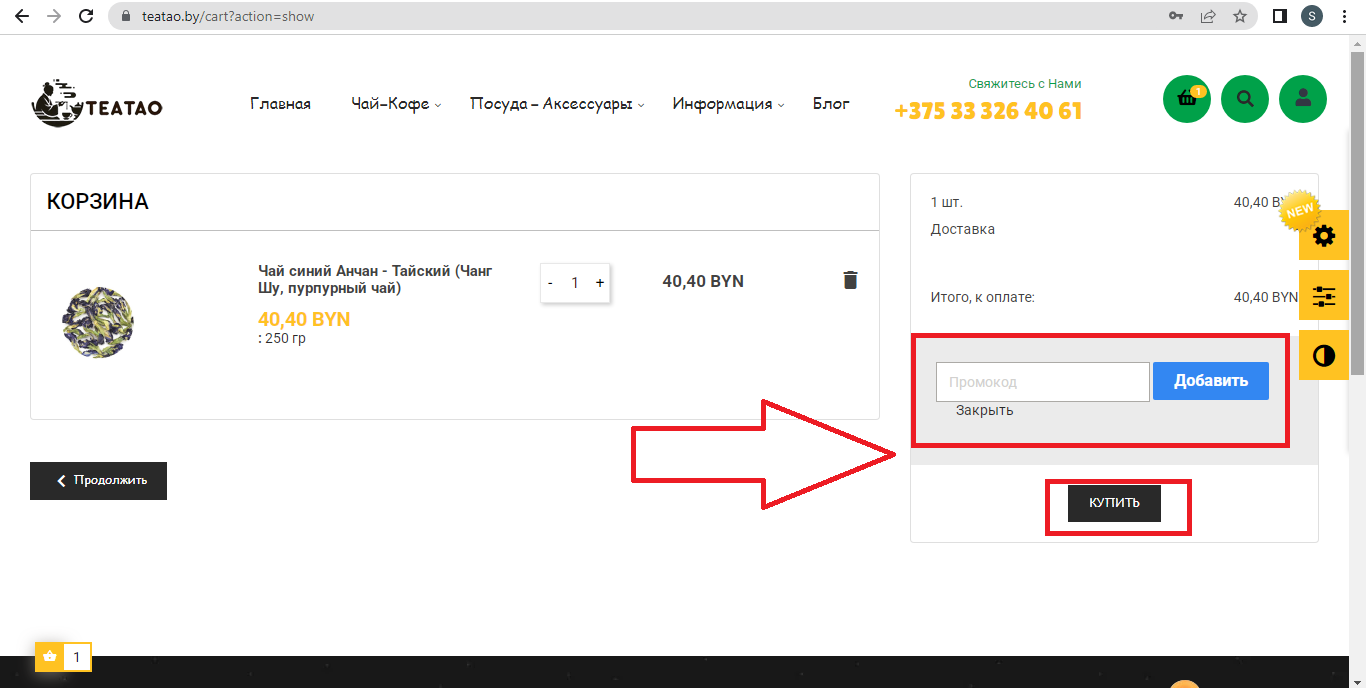Click the floating basket counter at bottom left
1366x688 pixels.
tap(63, 657)
